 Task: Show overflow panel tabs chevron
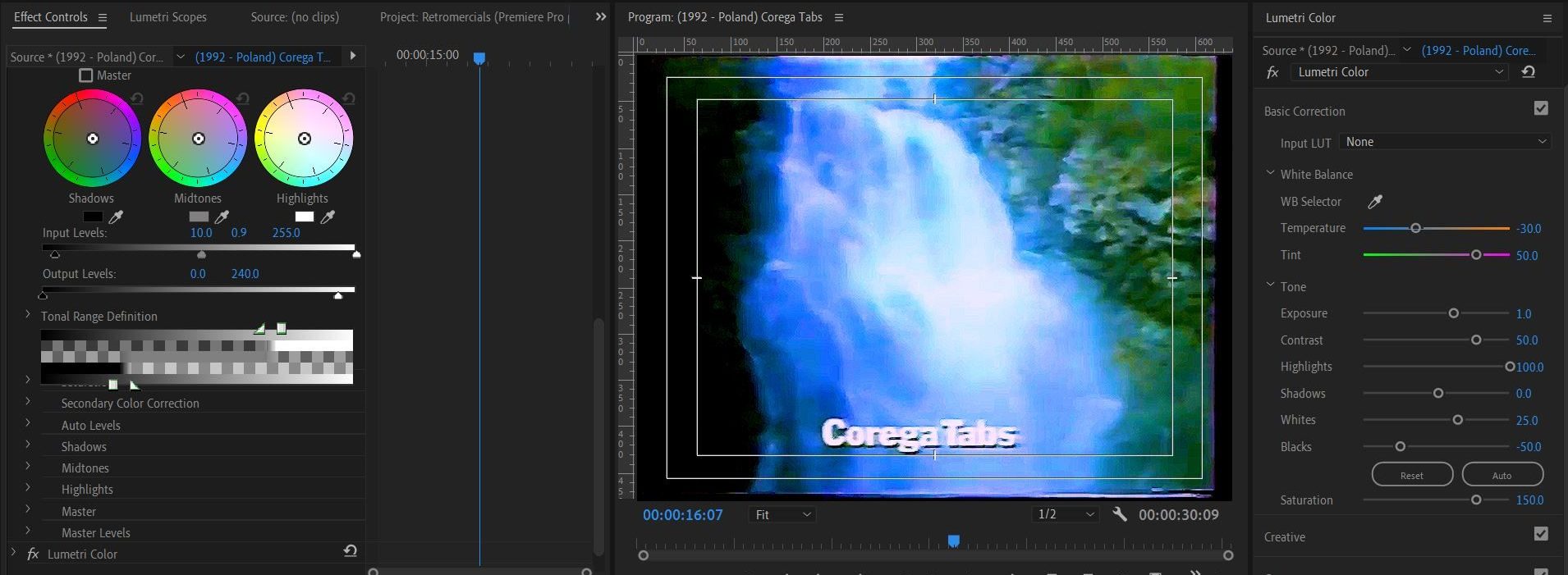coord(601,16)
